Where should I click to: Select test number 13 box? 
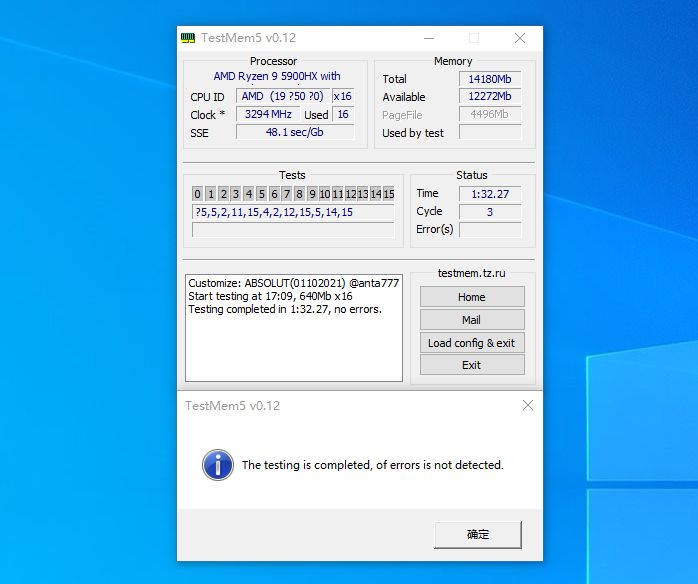point(363,194)
